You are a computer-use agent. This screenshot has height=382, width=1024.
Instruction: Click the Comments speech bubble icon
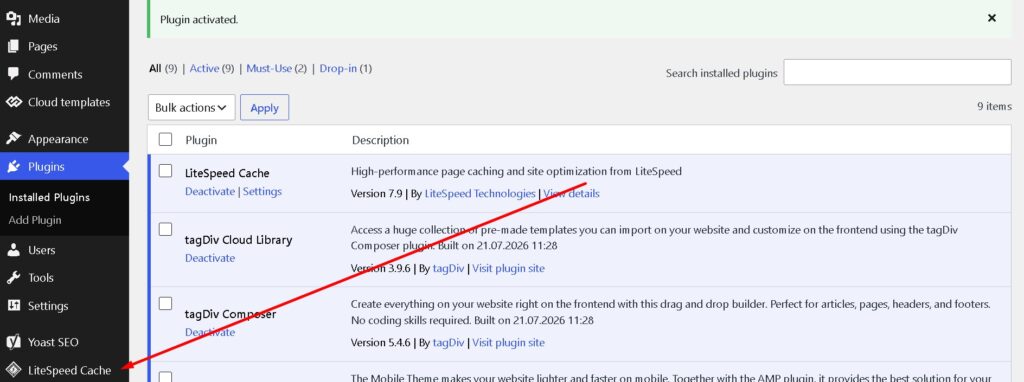(x=14, y=74)
